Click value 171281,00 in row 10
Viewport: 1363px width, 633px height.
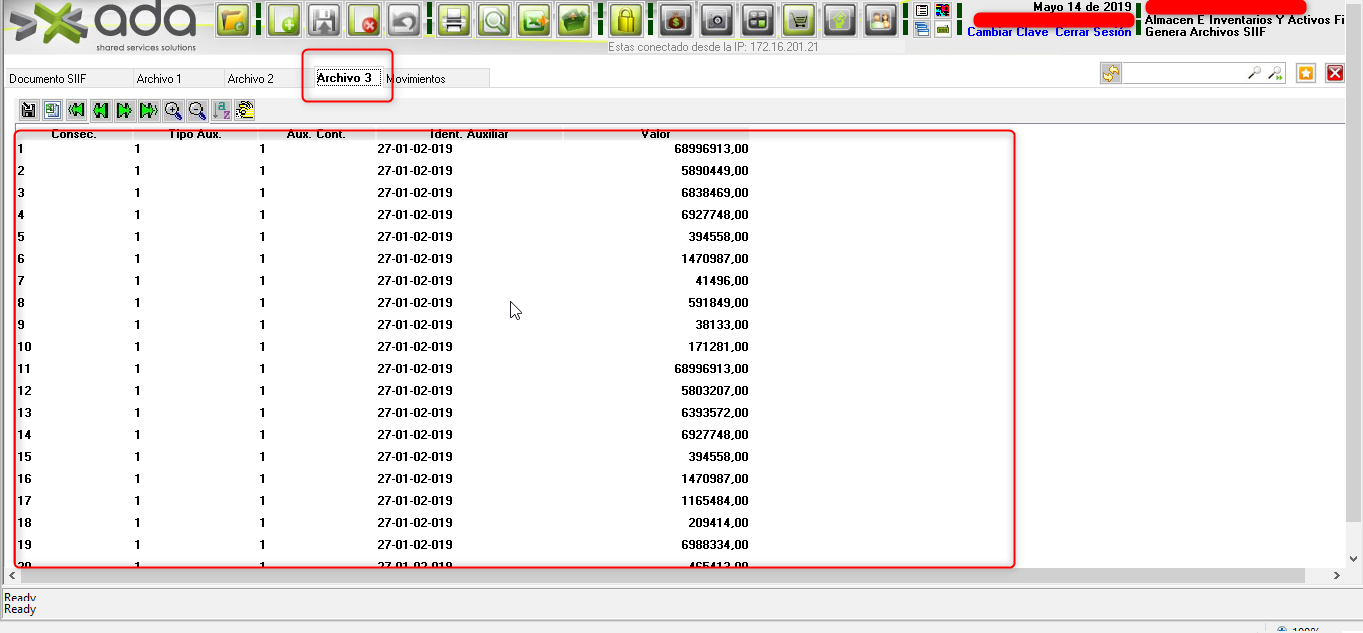tap(718, 347)
